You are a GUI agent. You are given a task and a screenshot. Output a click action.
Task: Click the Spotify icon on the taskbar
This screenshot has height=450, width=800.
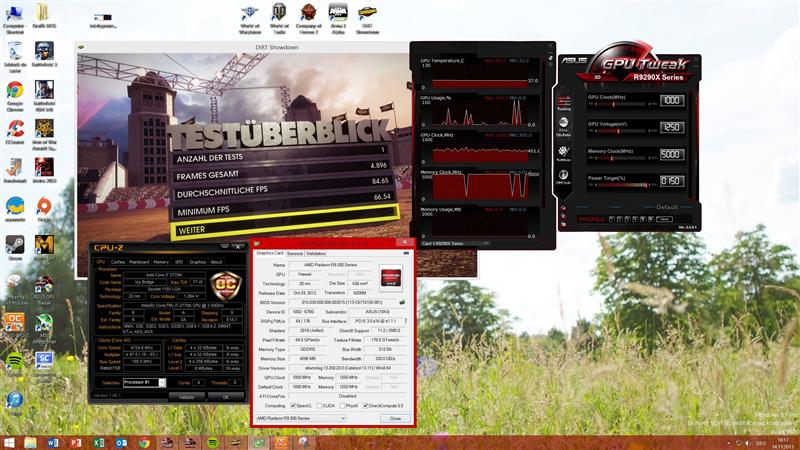[x=213, y=442]
